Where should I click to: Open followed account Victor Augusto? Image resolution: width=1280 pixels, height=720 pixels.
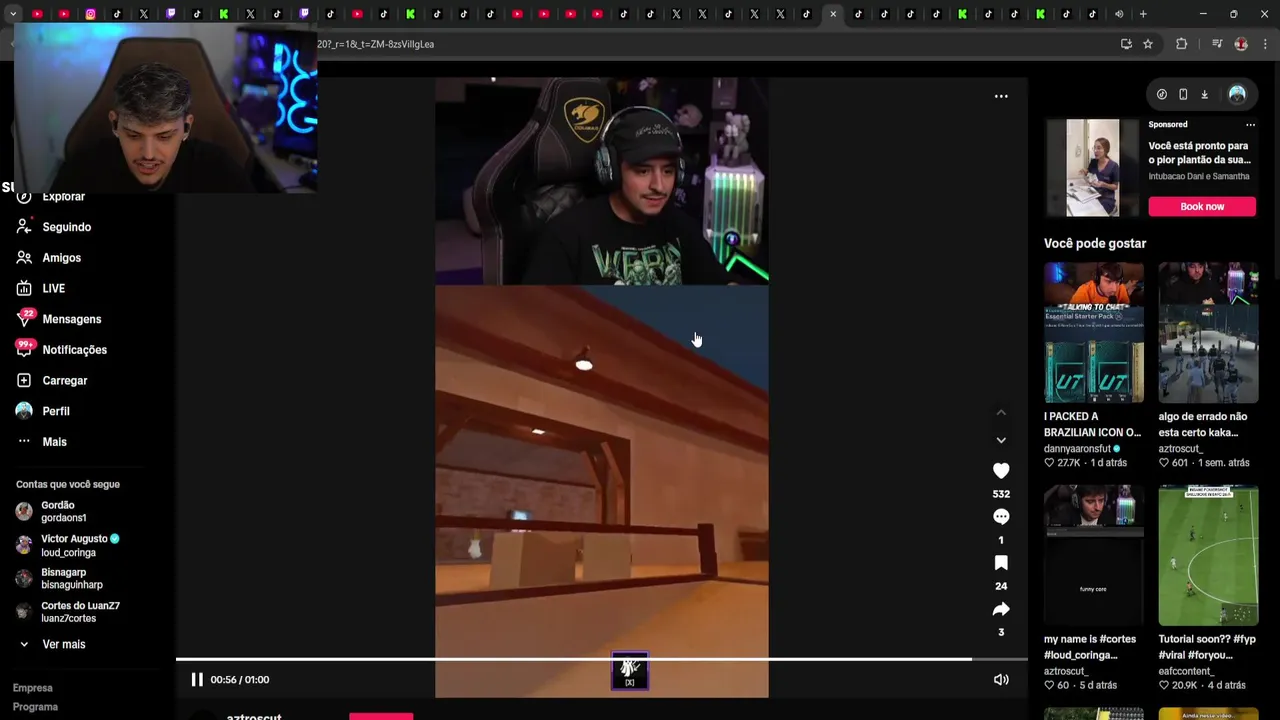tap(68, 546)
